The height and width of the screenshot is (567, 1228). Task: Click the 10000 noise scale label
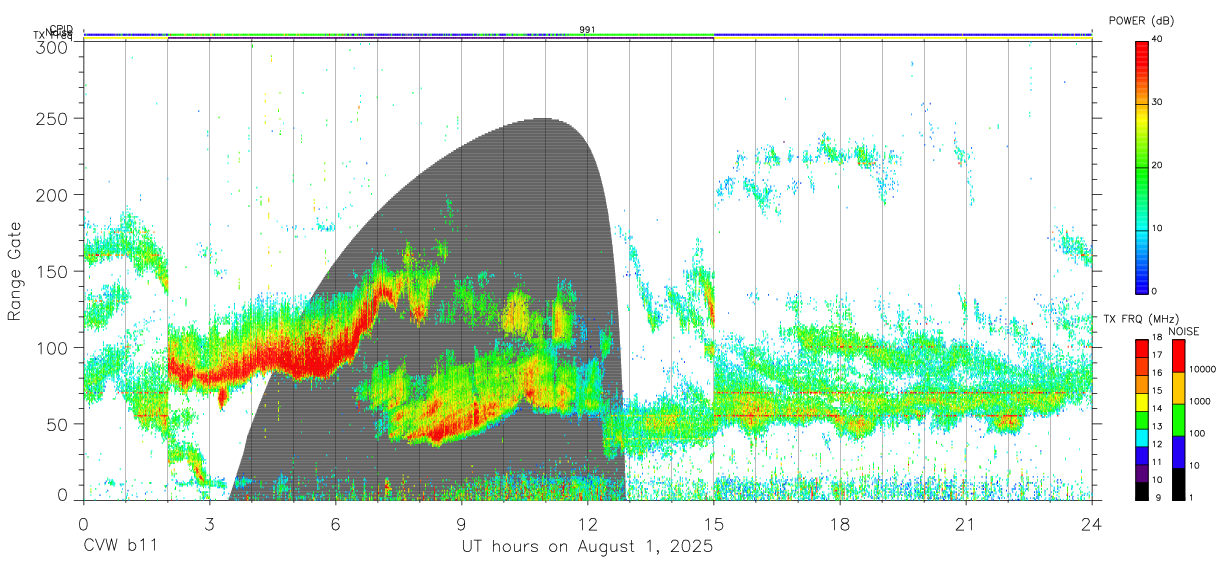1203,370
